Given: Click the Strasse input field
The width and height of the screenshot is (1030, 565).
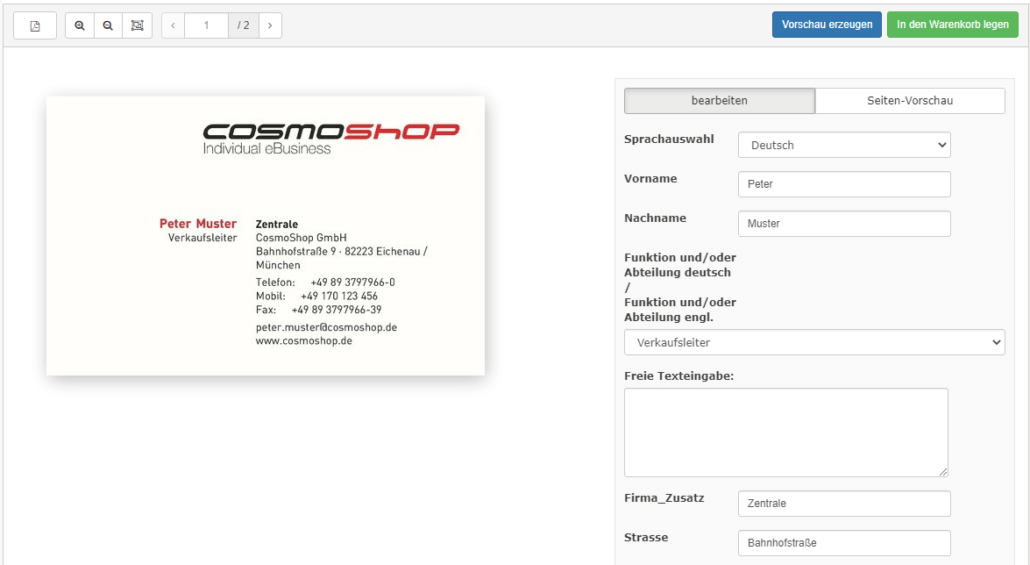Looking at the screenshot, I should point(844,543).
